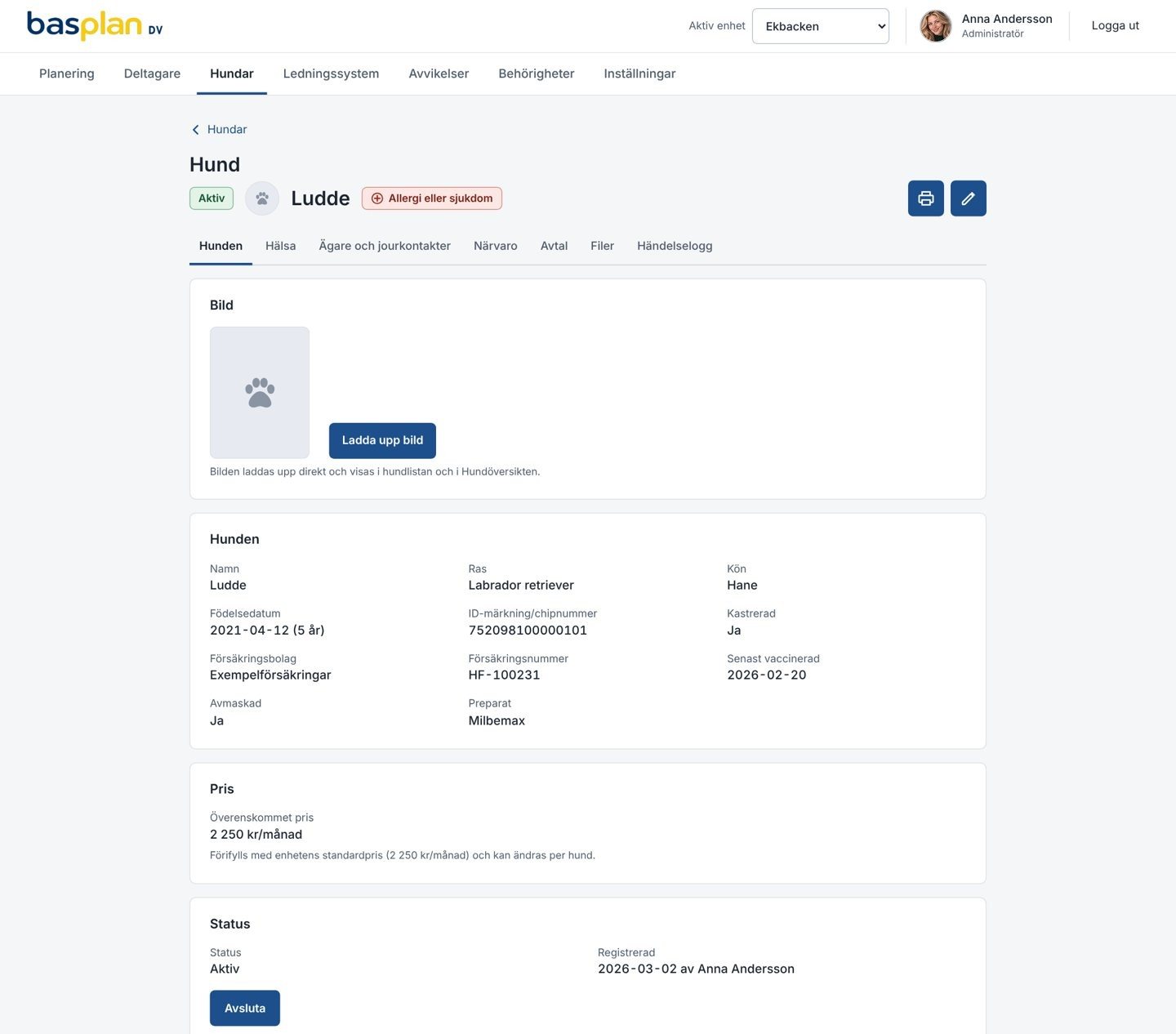Image resolution: width=1176 pixels, height=1034 pixels.
Task: Click the price value 2 250 kr/månad
Action: tap(256, 835)
